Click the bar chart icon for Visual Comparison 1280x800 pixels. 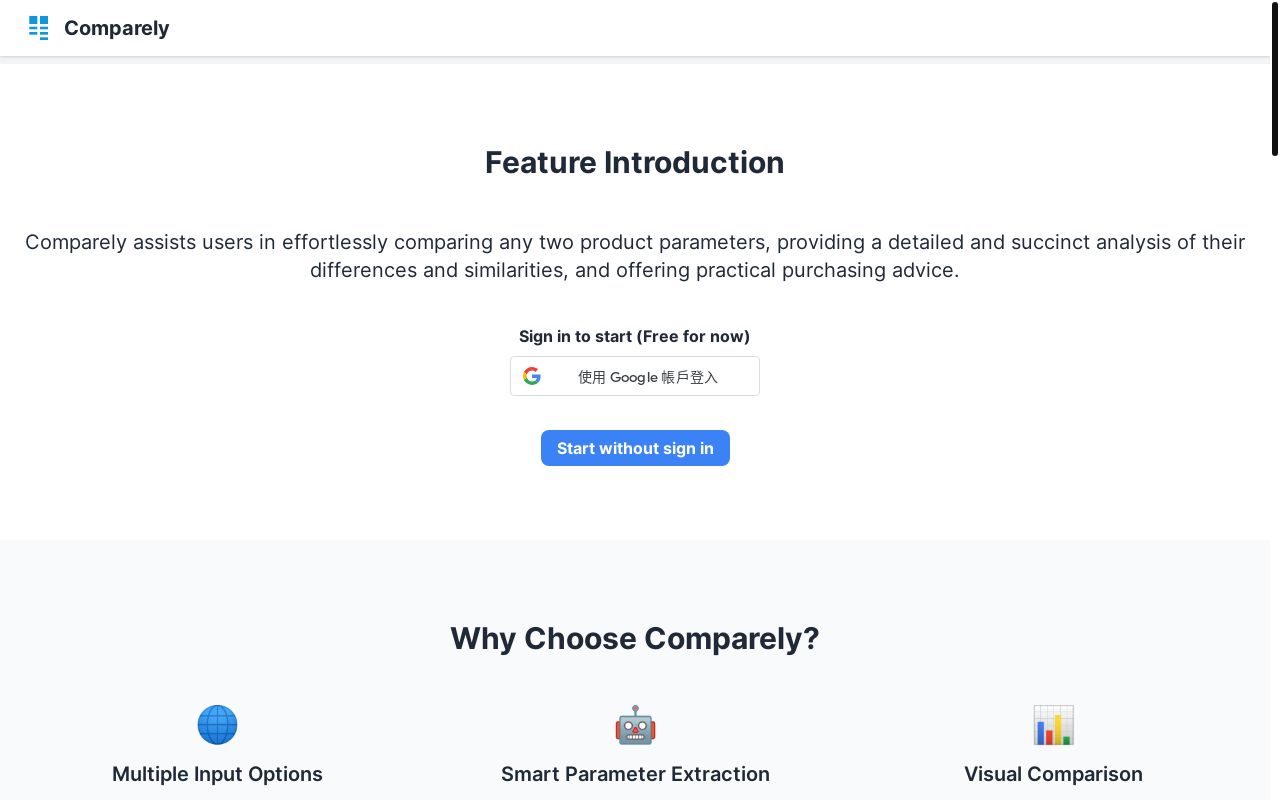click(1053, 725)
